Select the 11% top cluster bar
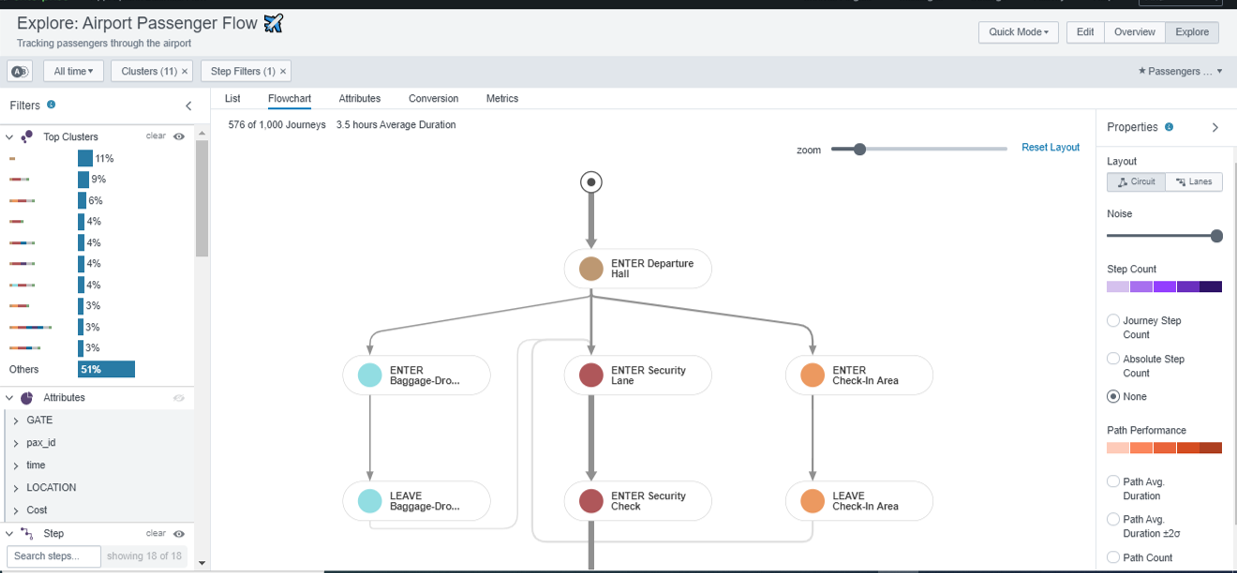Image resolution: width=1237 pixels, height=573 pixels. [x=85, y=158]
